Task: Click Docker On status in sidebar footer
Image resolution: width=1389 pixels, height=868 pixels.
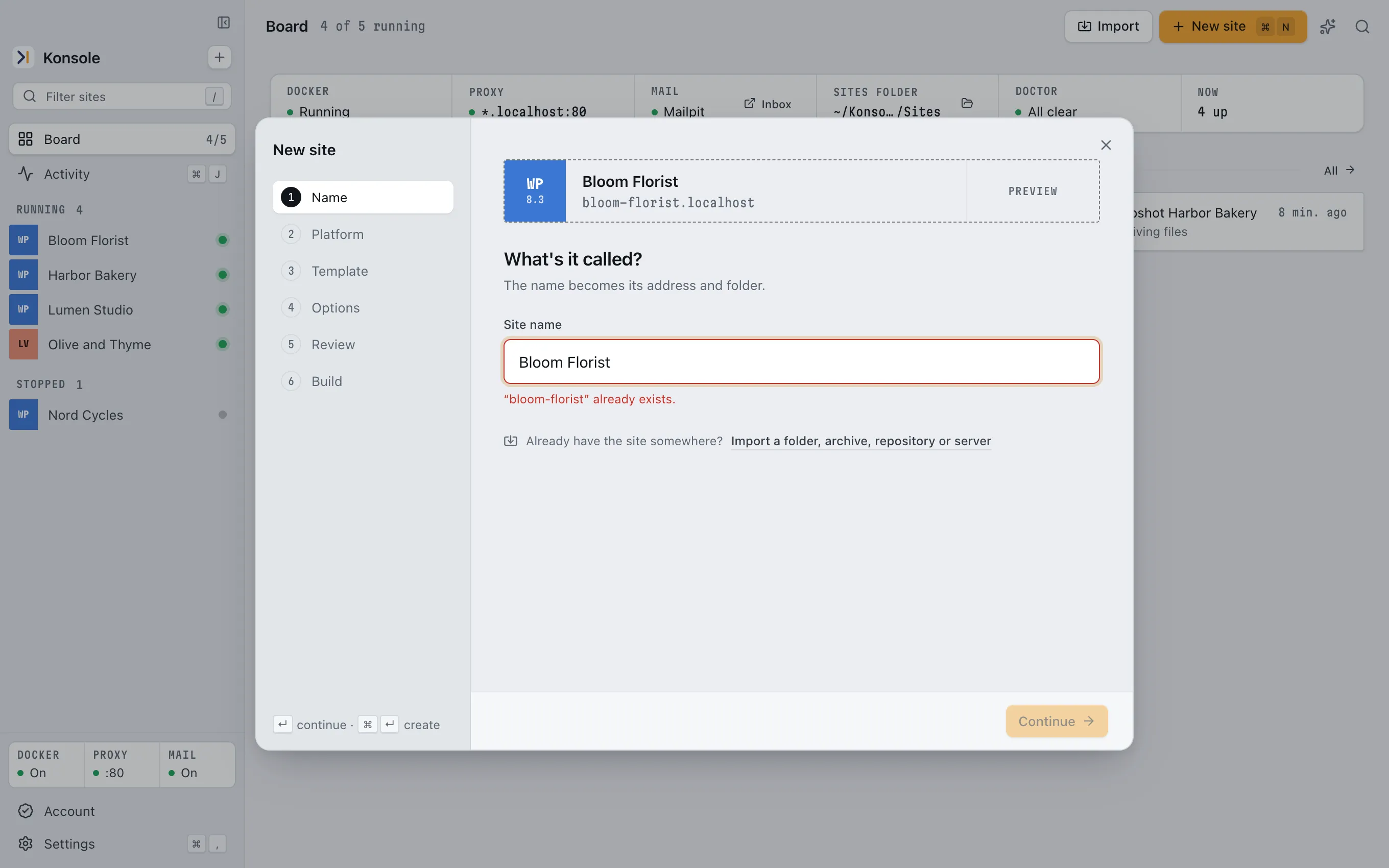Action: 46,764
